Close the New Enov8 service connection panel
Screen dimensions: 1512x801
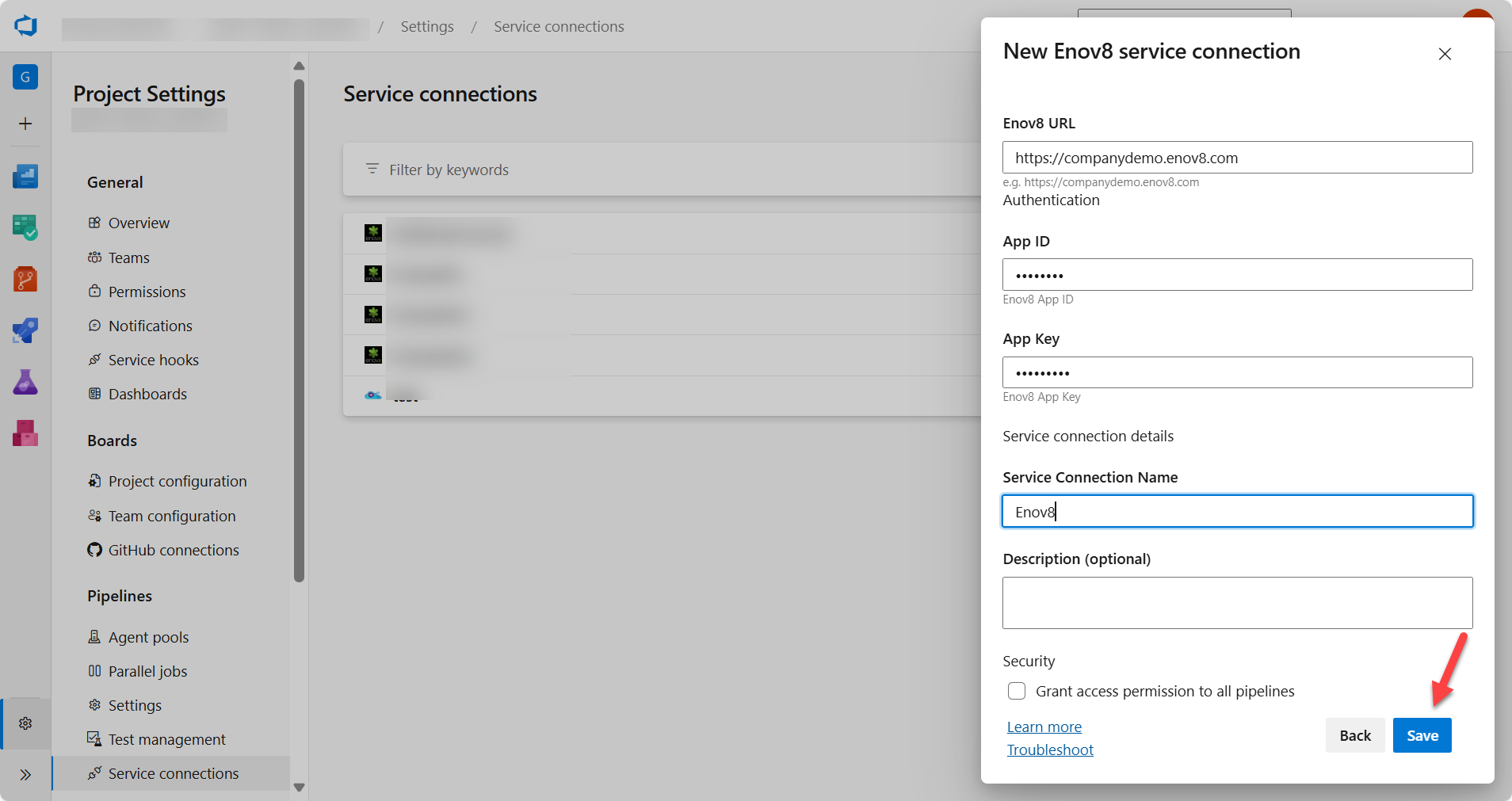click(x=1445, y=54)
